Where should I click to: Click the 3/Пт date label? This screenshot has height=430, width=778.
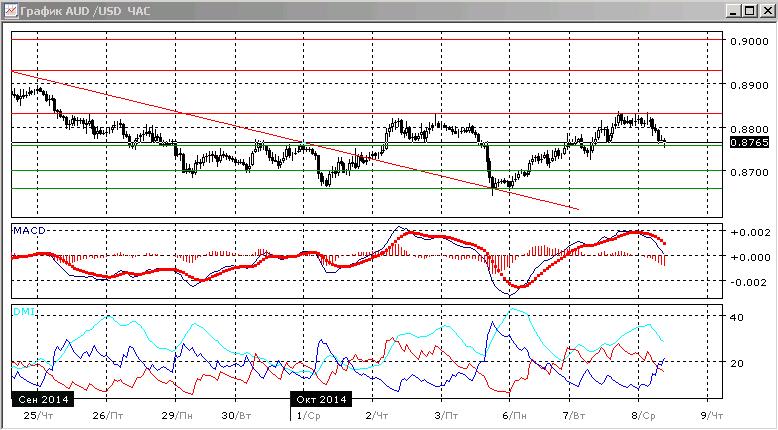[x=446, y=415]
